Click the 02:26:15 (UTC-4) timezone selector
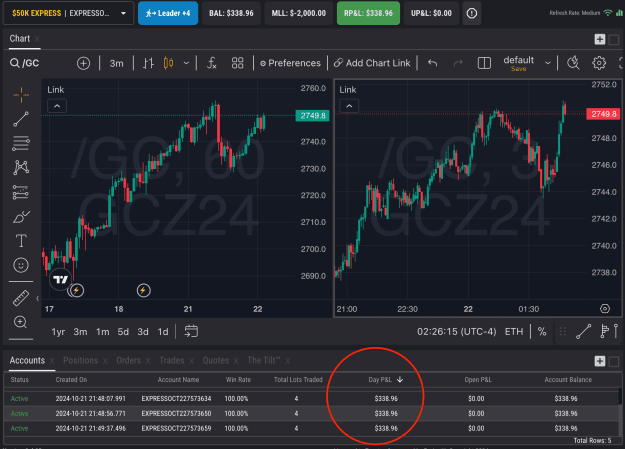 click(x=457, y=332)
